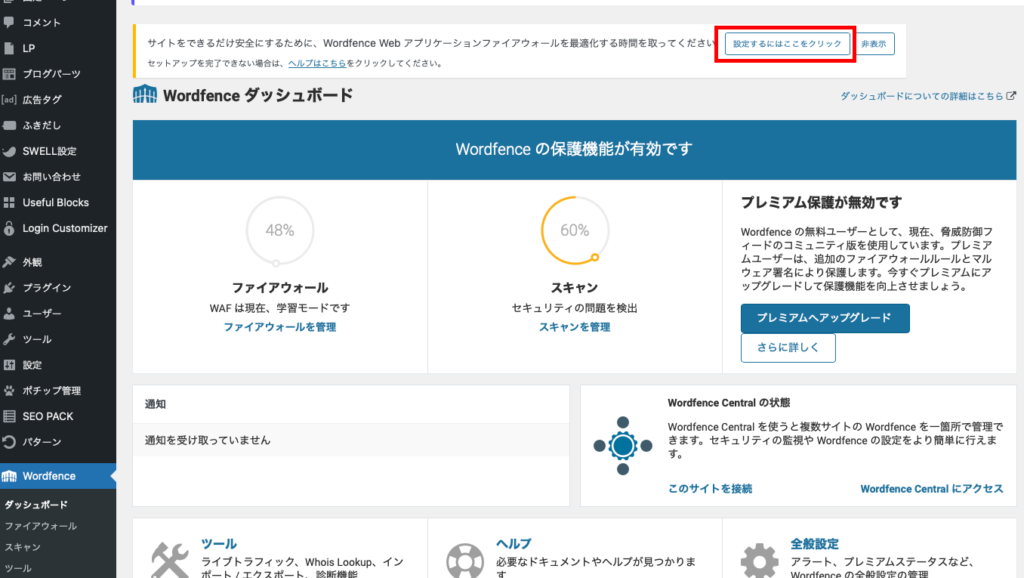The height and width of the screenshot is (578, 1024).
Task: Click 通知を受け取っていません notification row
Action: click(x=351, y=440)
